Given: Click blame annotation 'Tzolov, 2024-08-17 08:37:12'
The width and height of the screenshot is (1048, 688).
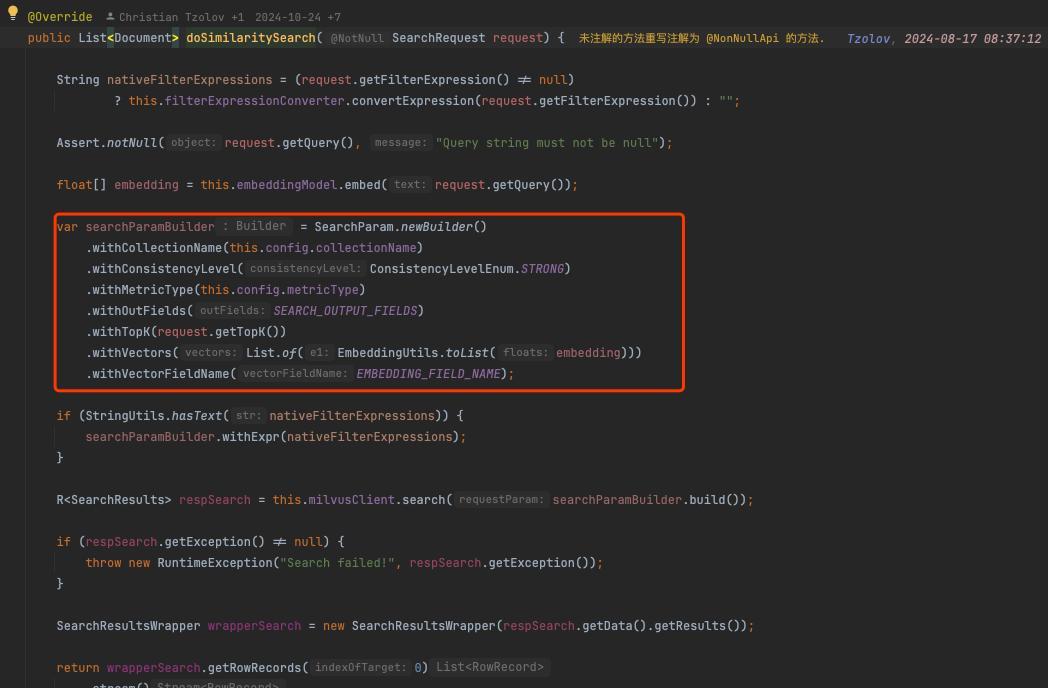Looking at the screenshot, I should (944, 38).
